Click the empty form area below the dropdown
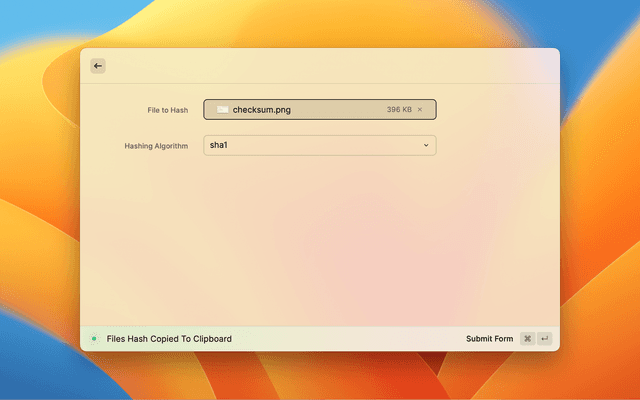Image resolution: width=640 pixels, height=400 pixels. point(320,240)
